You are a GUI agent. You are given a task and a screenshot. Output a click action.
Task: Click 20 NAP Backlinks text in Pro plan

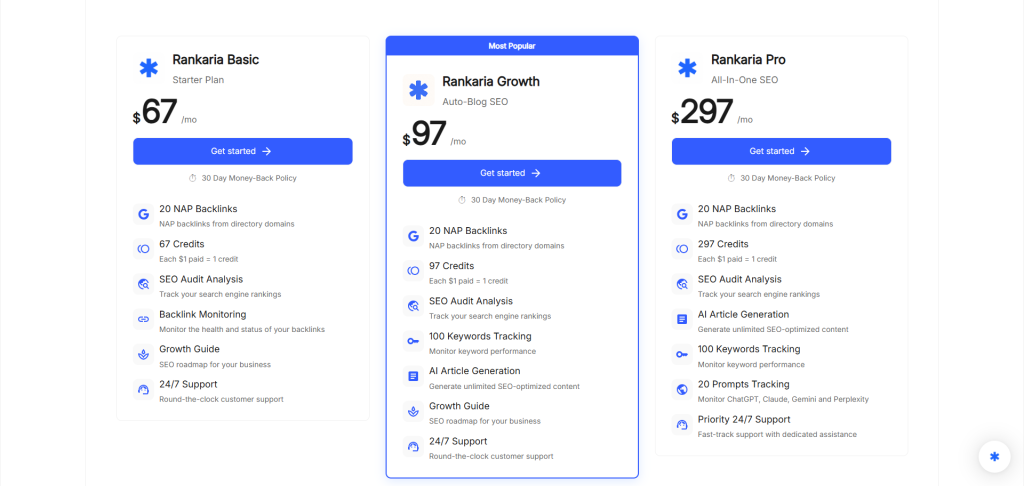(x=737, y=209)
